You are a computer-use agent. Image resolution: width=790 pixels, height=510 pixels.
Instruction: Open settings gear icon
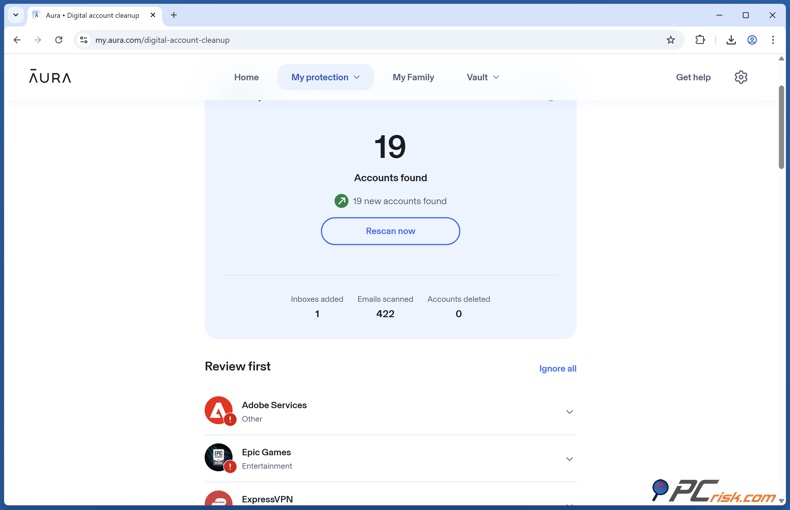[741, 77]
